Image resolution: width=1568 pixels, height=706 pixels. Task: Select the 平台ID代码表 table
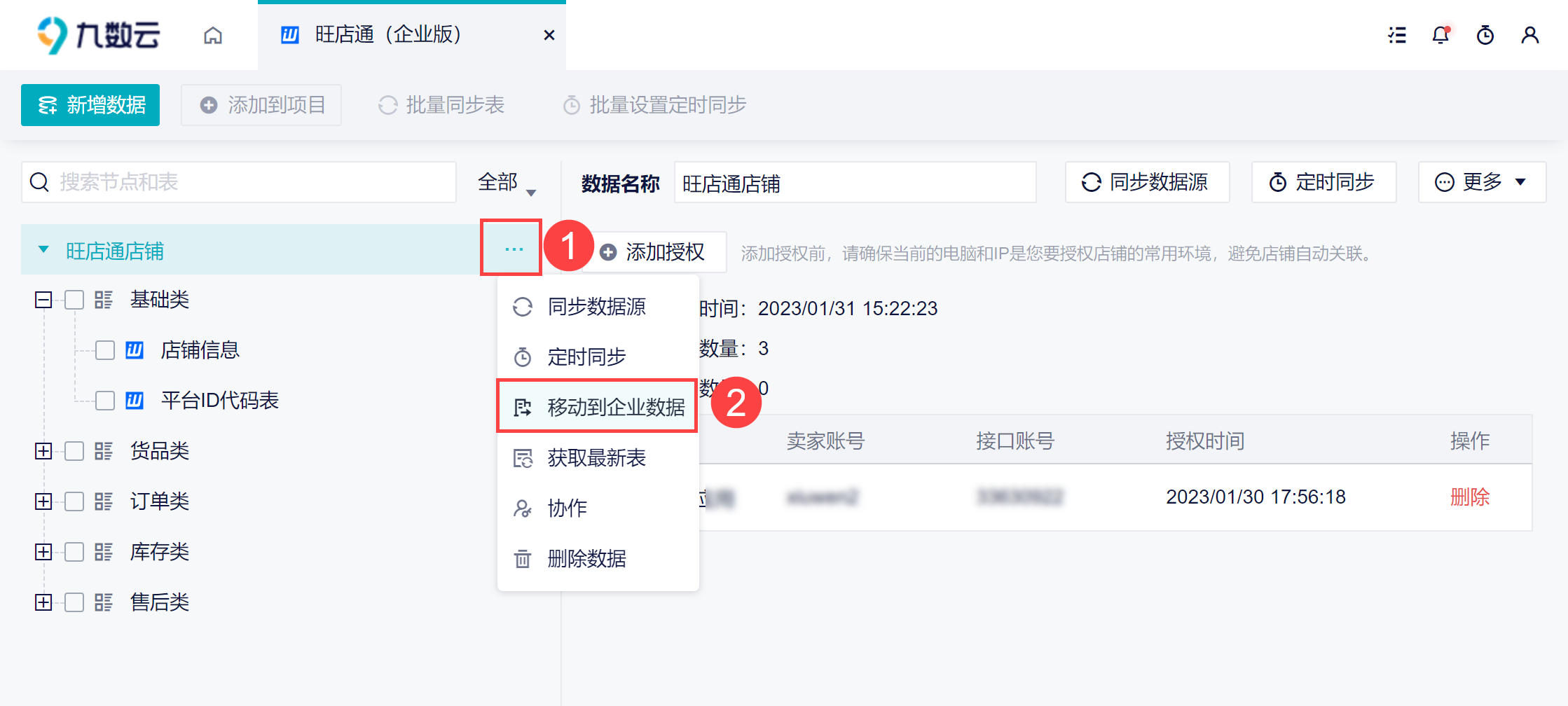point(220,401)
